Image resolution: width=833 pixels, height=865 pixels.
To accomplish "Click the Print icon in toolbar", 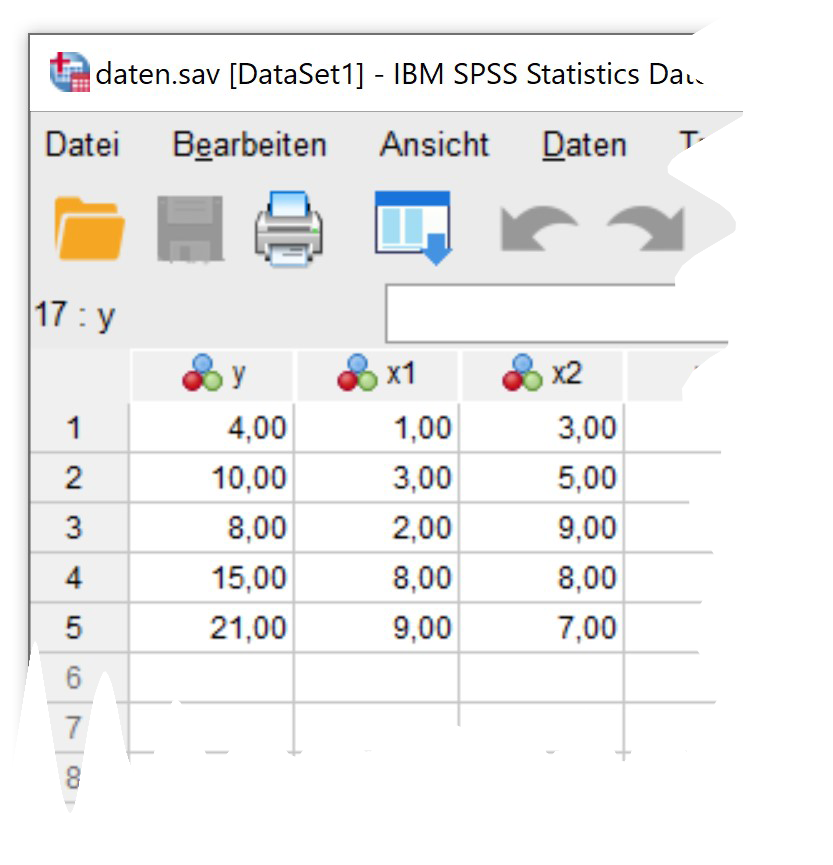I will (289, 227).
